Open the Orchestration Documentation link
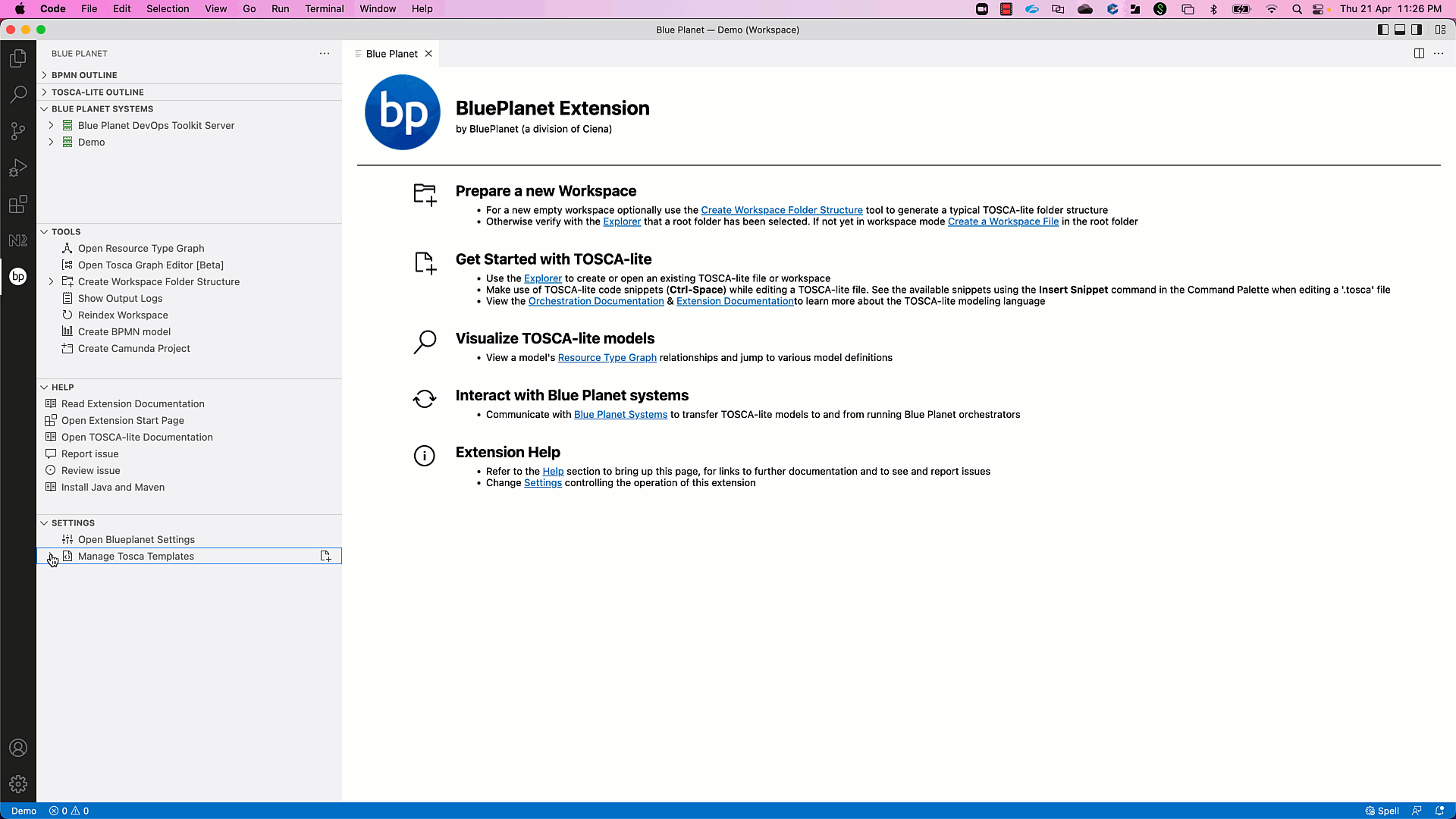Image resolution: width=1456 pixels, height=819 pixels. pos(596,302)
